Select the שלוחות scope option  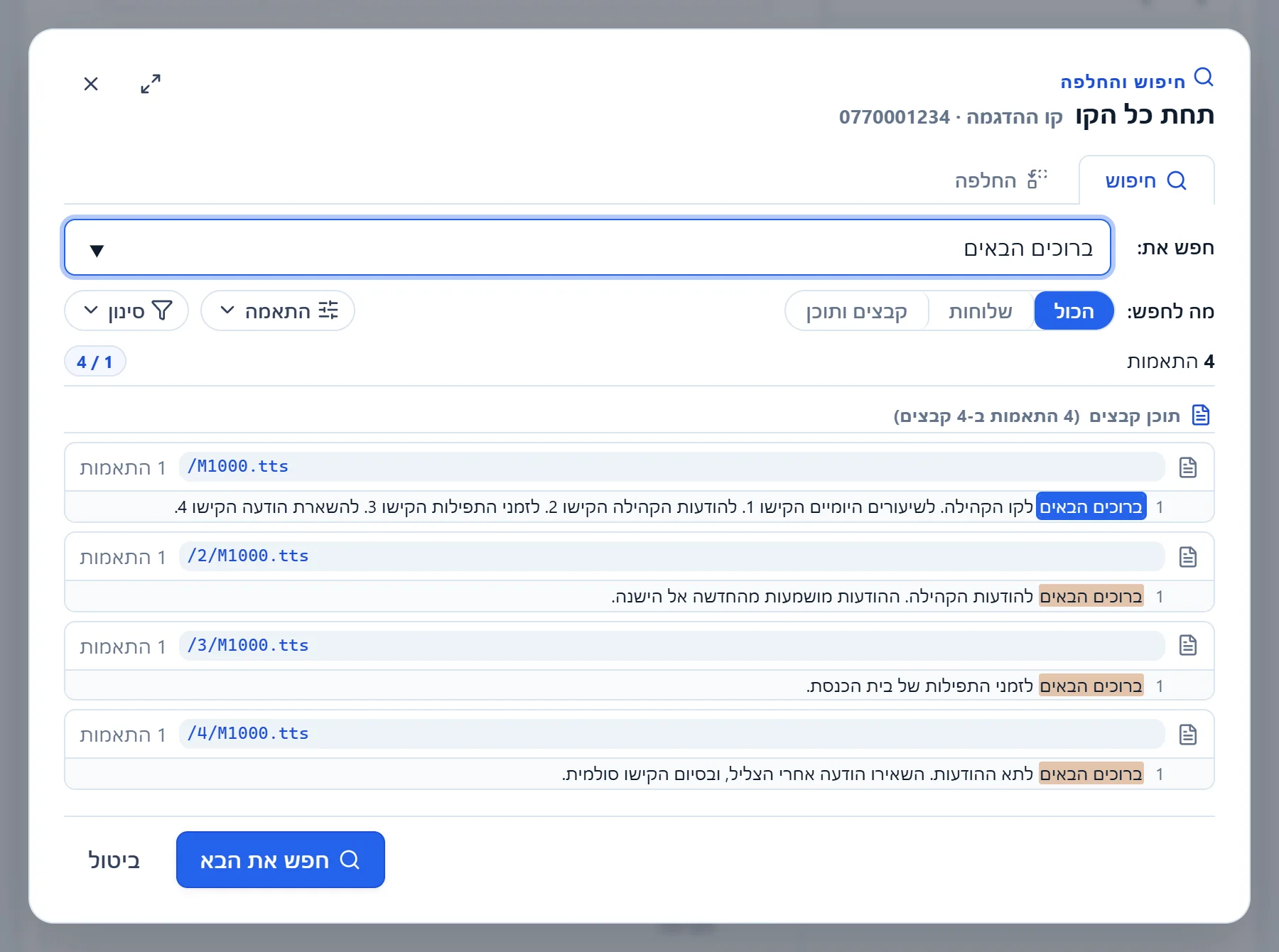(981, 311)
